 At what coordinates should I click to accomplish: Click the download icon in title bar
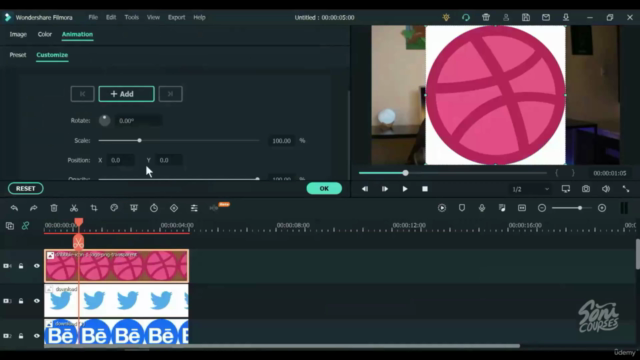pyautogui.click(x=566, y=18)
